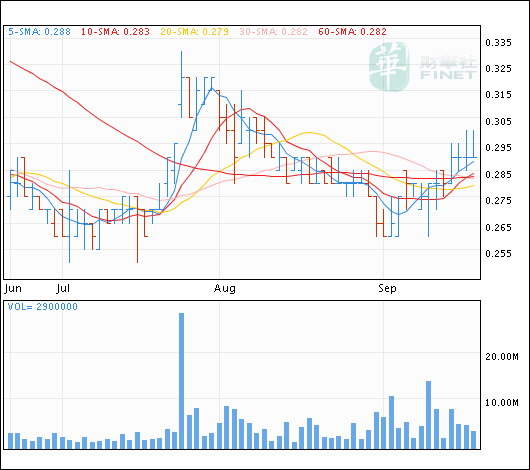Image resolution: width=530 pixels, height=470 pixels.
Task: Click the 30-SMA: 0.282 legend label
Action: point(273,32)
